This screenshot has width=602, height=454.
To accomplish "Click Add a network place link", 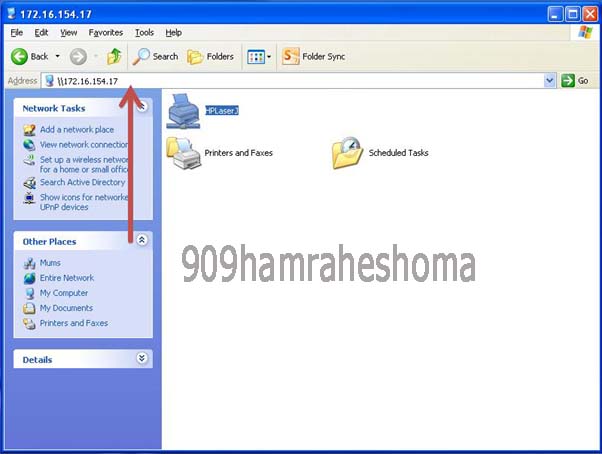I will coord(77,130).
